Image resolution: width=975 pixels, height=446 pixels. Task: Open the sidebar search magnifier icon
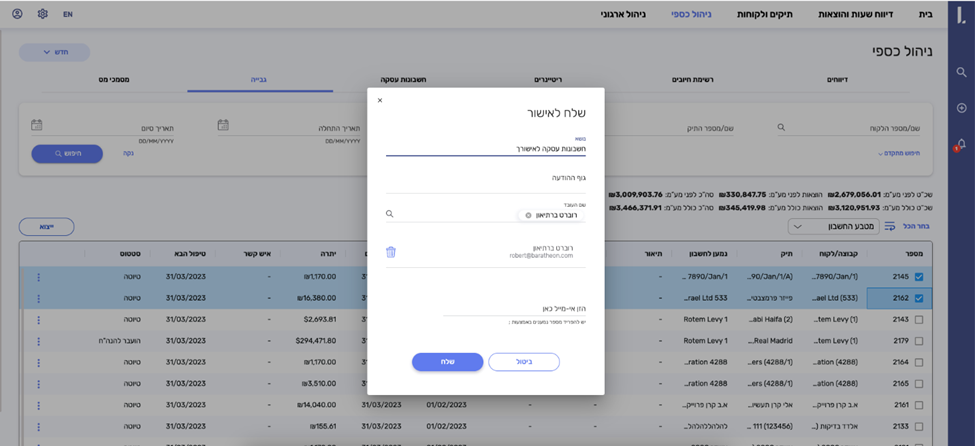click(x=961, y=72)
